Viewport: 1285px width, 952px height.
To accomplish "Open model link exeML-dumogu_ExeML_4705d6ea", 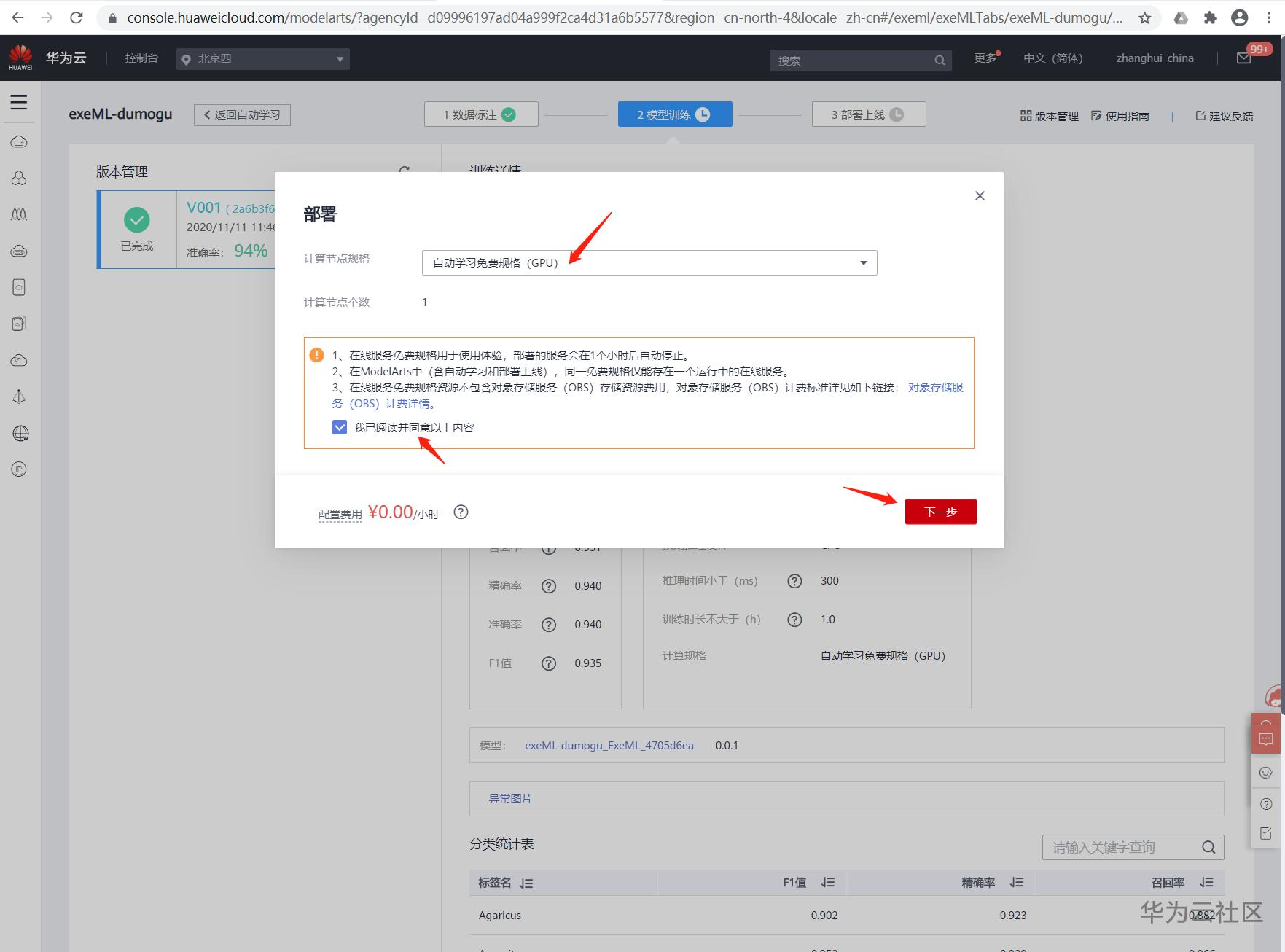I will point(609,746).
